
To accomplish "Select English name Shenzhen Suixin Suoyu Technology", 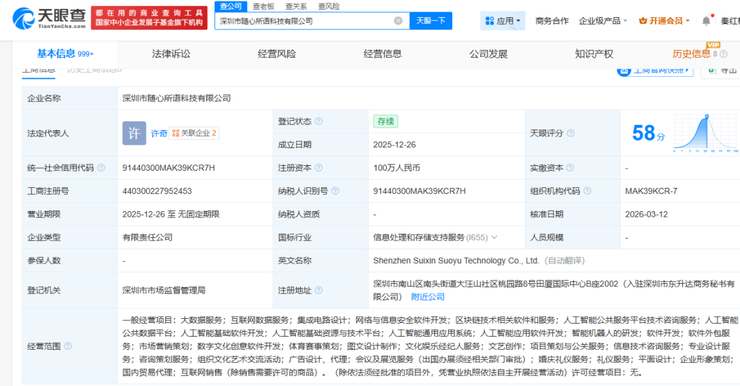I will click(x=456, y=260).
